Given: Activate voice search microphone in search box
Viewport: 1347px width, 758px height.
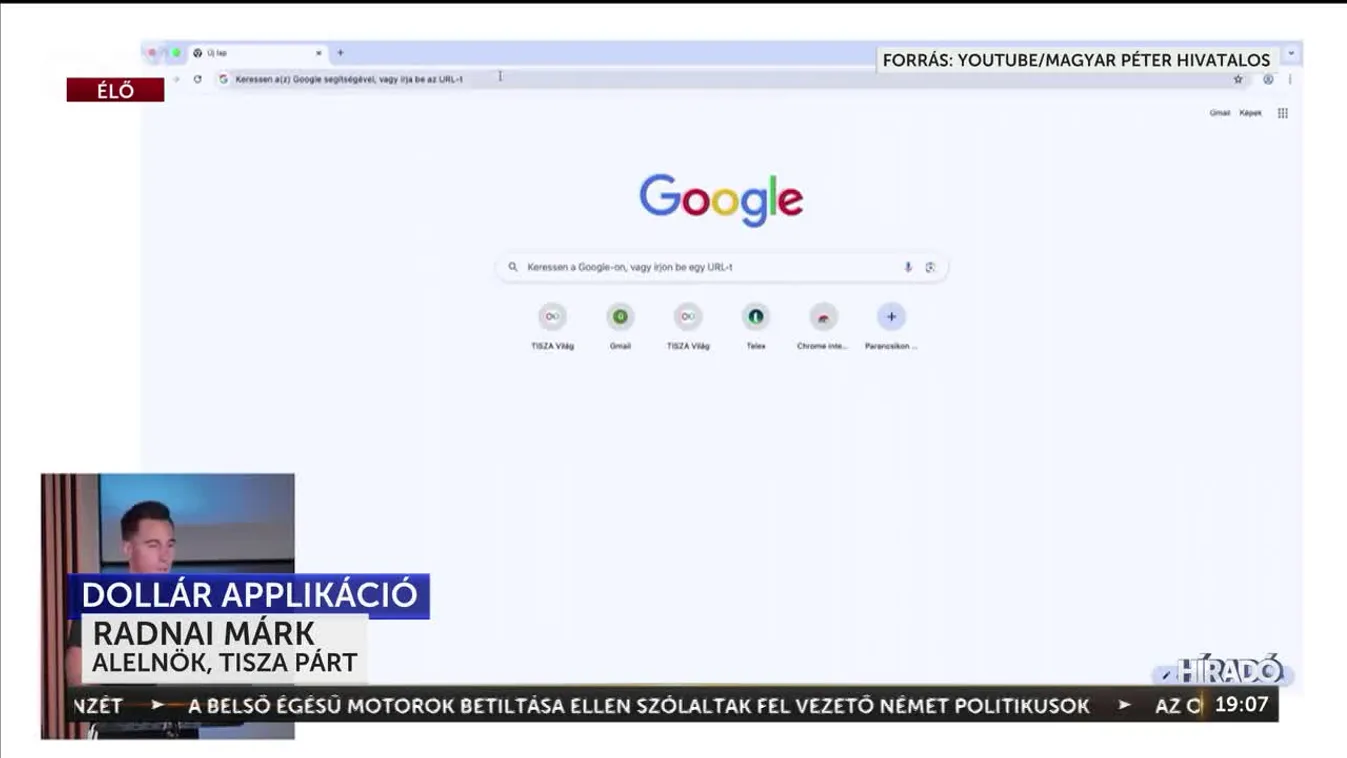Looking at the screenshot, I should pos(907,267).
